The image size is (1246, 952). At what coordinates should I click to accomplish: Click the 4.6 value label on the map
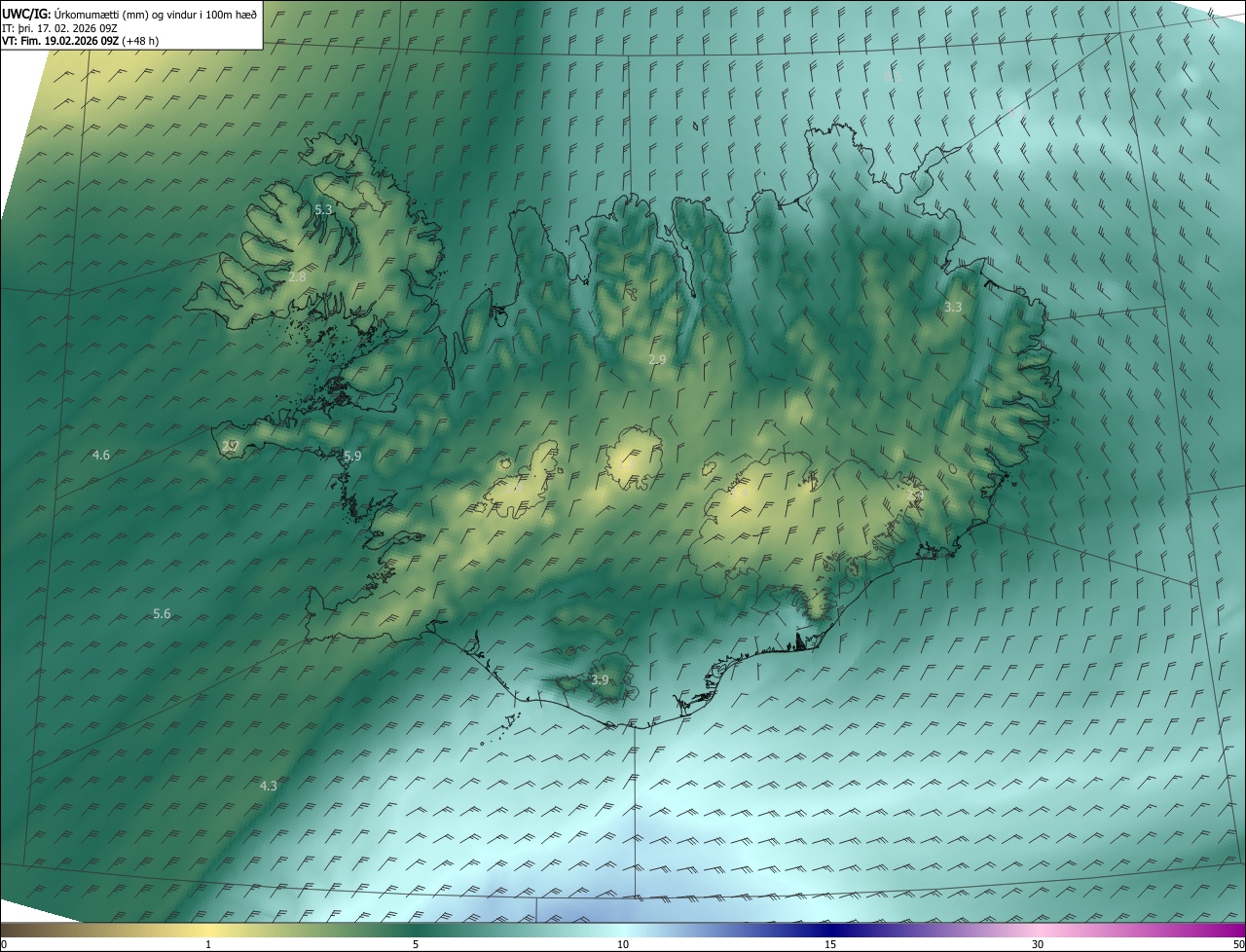tap(100, 455)
